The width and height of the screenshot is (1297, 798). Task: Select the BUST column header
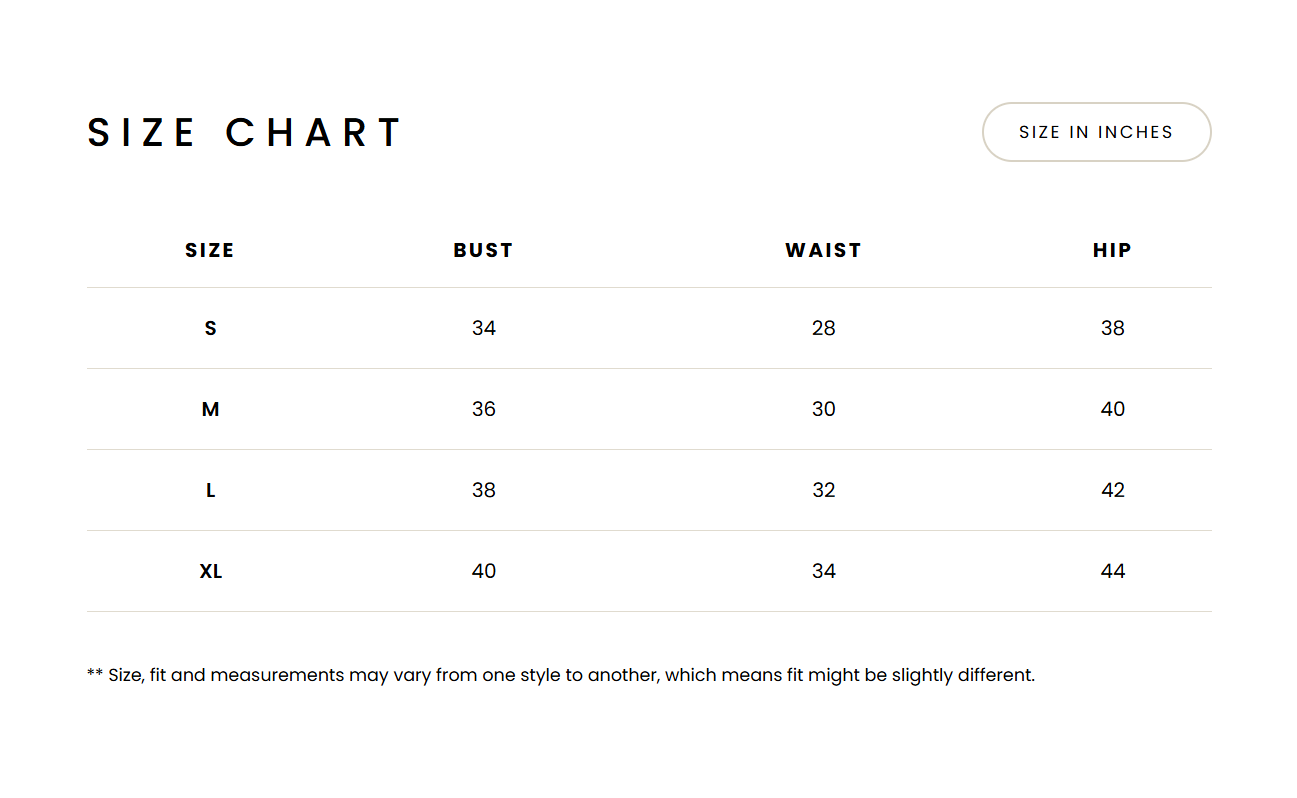[x=483, y=251]
